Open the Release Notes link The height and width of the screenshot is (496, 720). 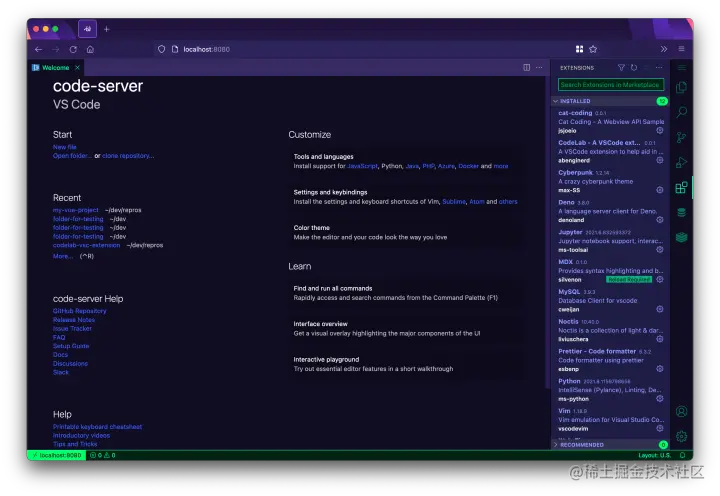point(74,320)
